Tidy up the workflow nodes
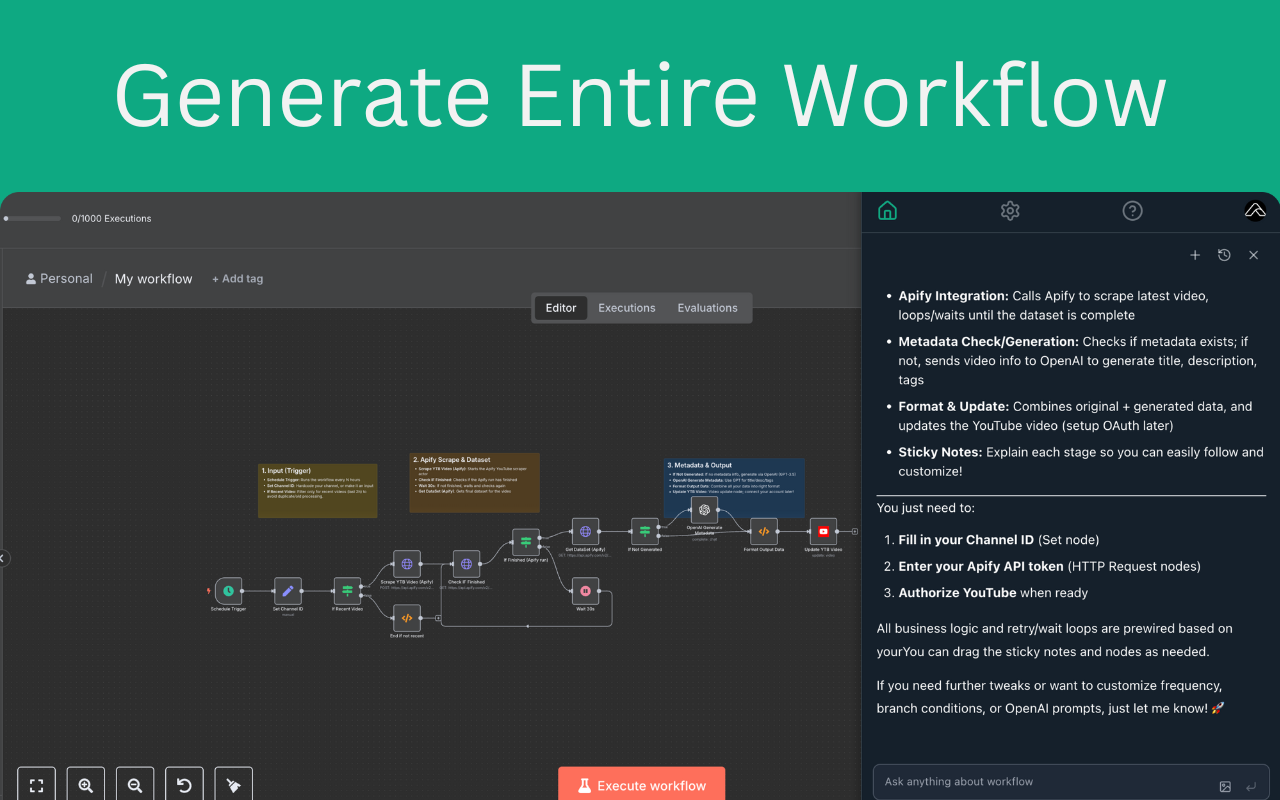Image resolution: width=1280 pixels, height=800 pixels. pos(234,786)
